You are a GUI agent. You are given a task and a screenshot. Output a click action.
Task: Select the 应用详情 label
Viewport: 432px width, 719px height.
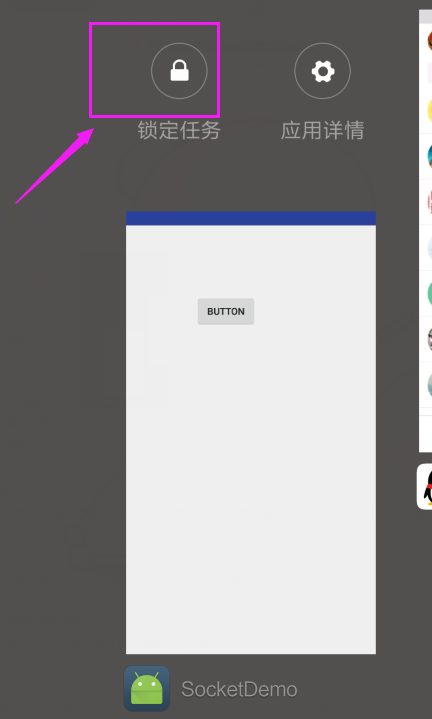click(322, 130)
